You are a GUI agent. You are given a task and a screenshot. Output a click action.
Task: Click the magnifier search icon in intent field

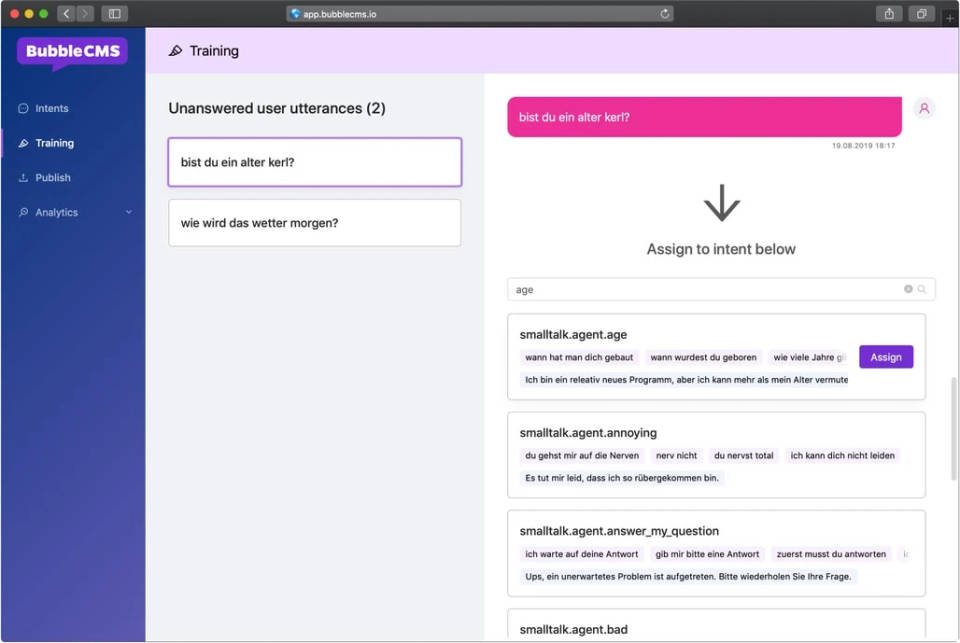point(922,289)
